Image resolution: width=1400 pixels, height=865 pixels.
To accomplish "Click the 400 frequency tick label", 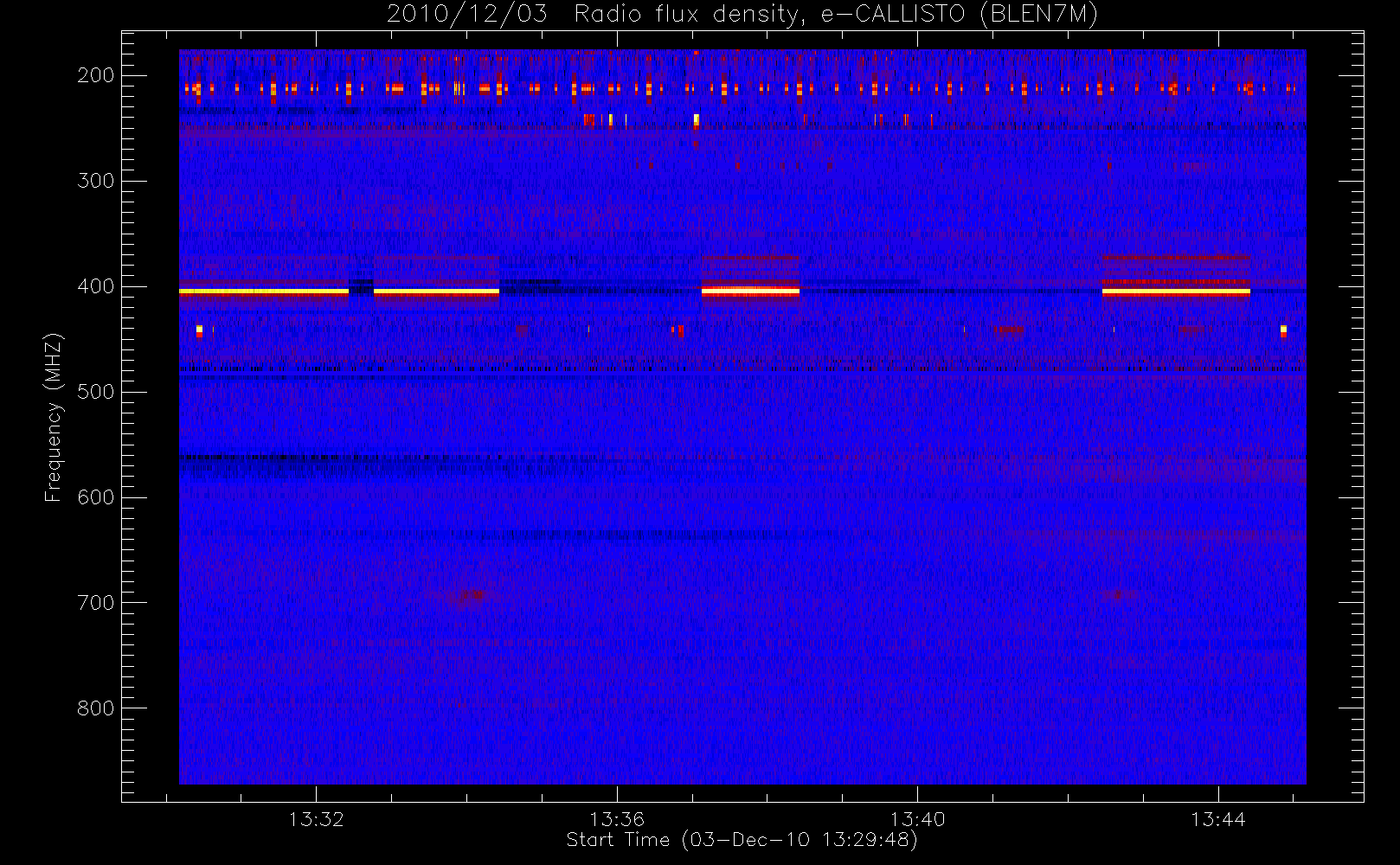I will point(96,286).
